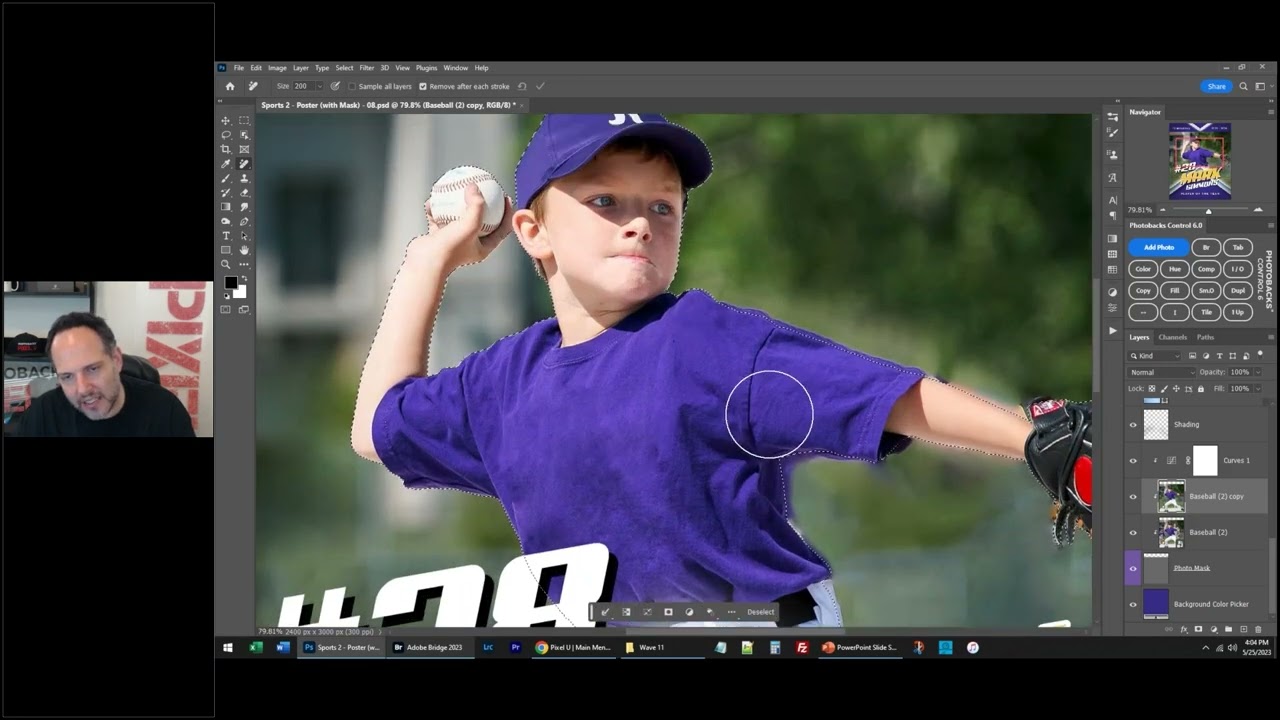Viewport: 1280px width, 720px height.
Task: Select the Dodge tool
Action: pos(226,221)
